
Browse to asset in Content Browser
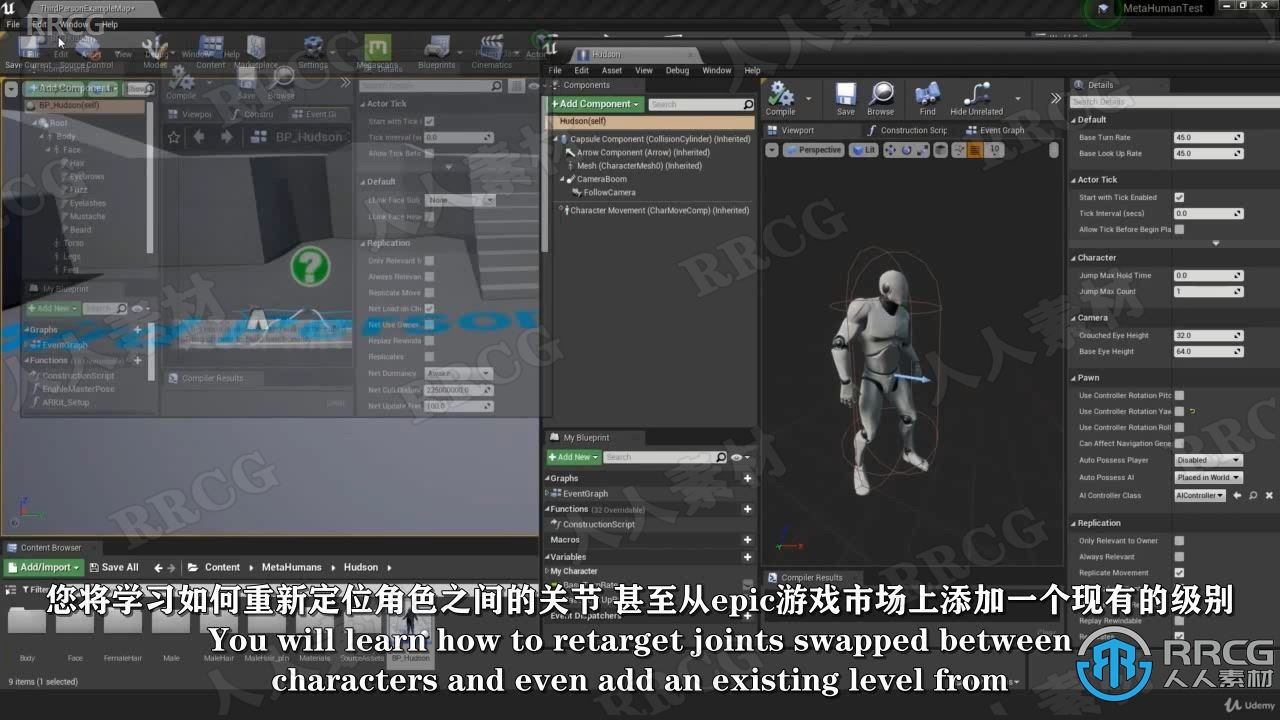(881, 98)
